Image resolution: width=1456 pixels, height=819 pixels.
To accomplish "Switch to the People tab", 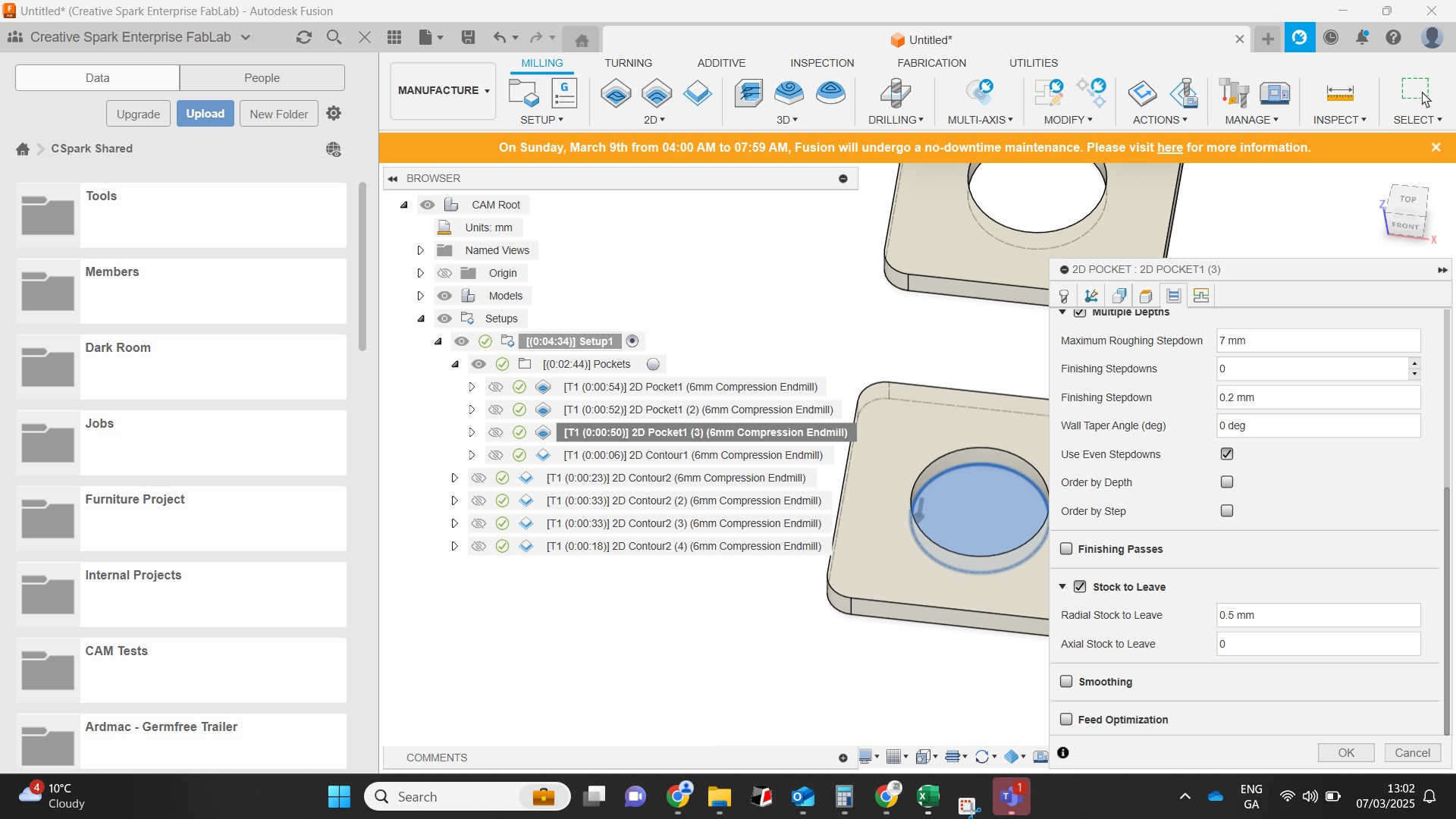I will point(262,77).
